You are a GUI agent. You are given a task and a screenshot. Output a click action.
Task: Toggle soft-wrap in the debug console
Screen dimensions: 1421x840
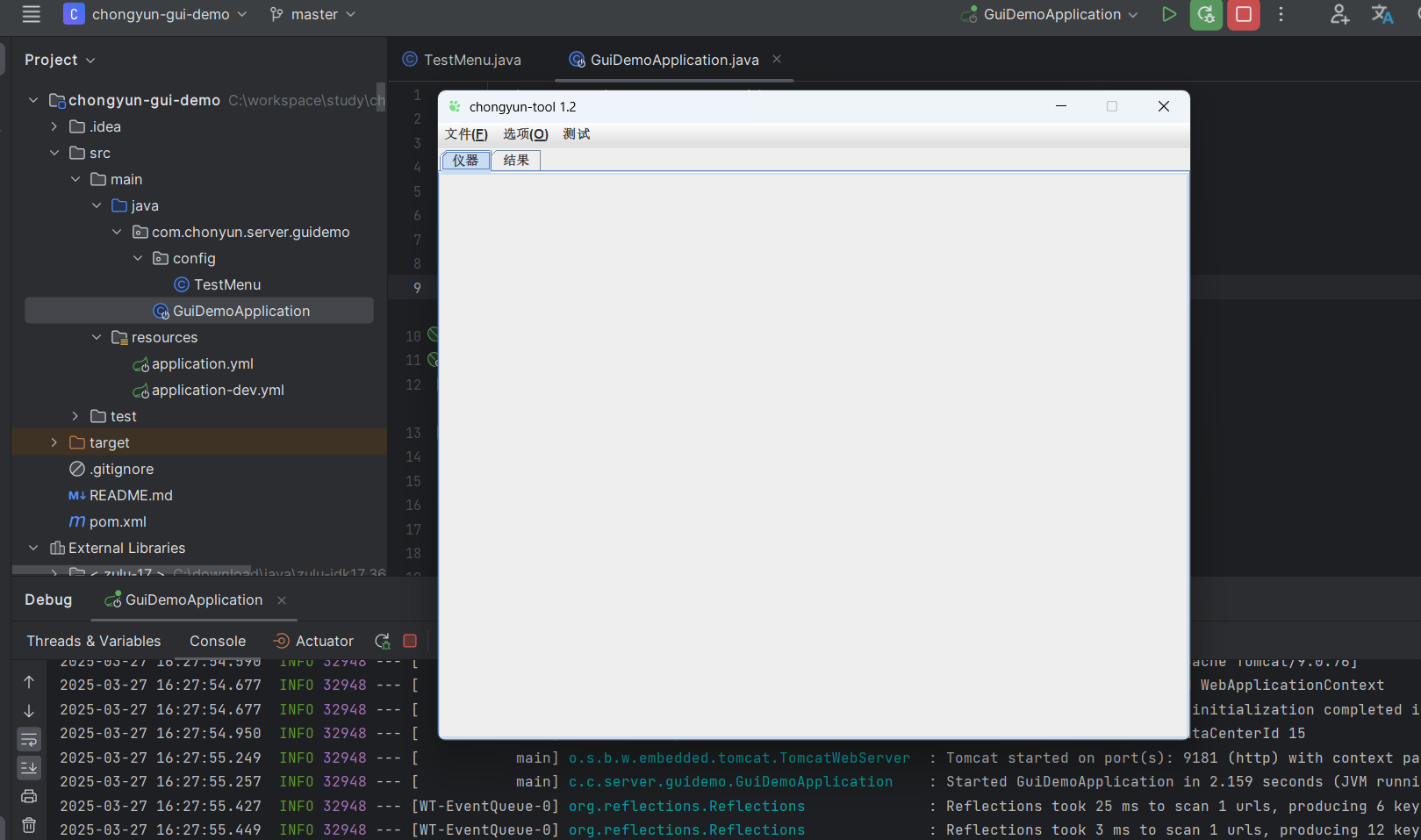pos(29,739)
